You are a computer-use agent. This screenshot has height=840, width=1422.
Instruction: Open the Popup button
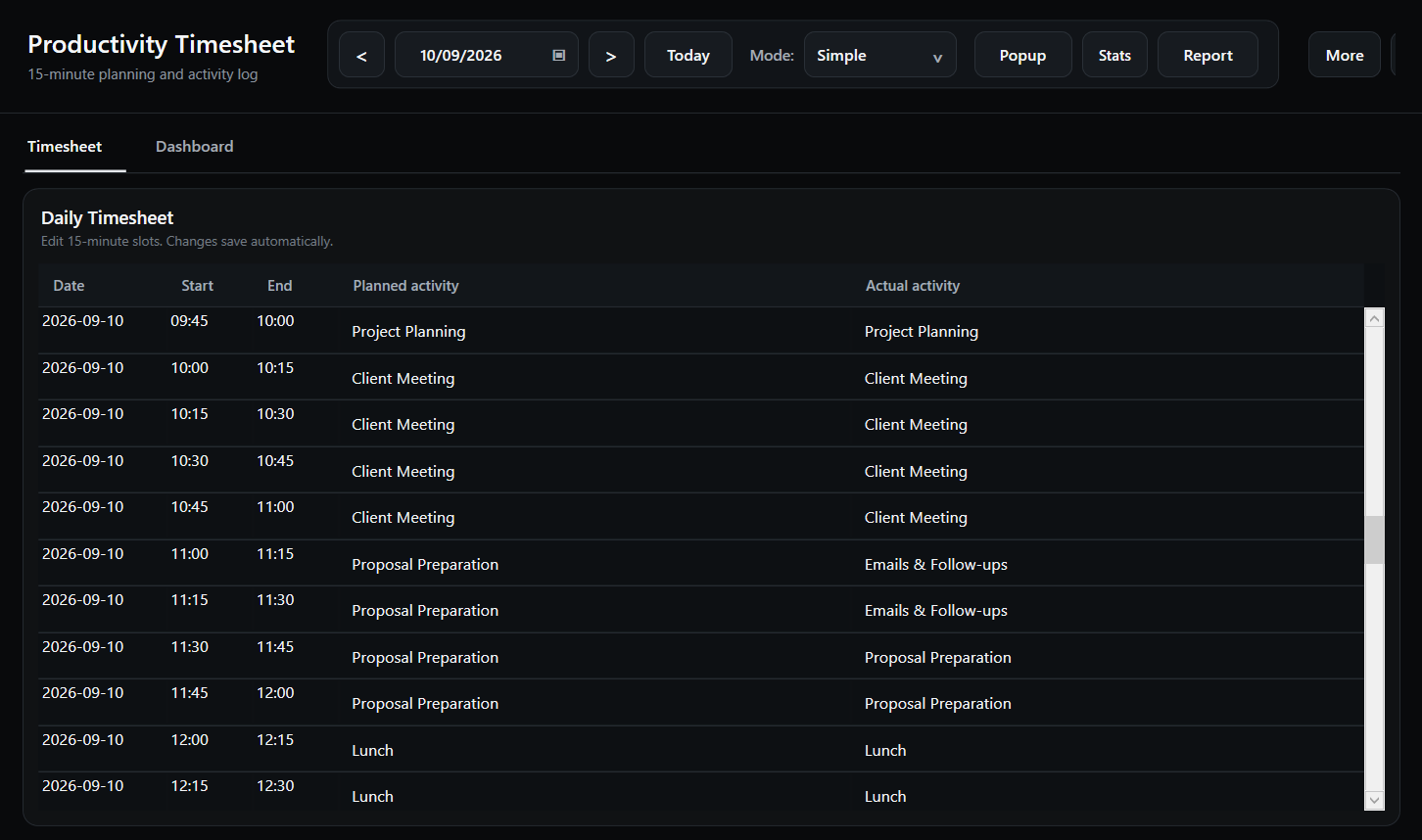(x=1023, y=55)
